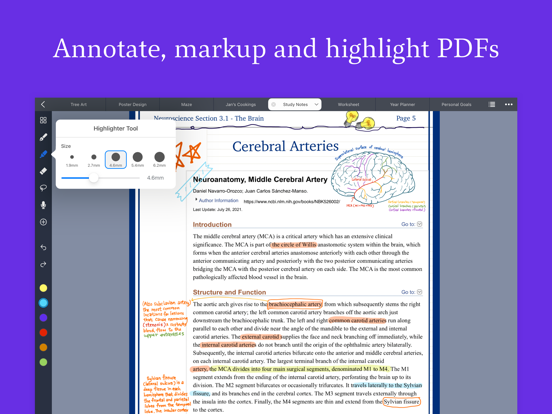Click the highlighted 'internal carotid arteries' text
552x414 pixels.
pos(228,345)
